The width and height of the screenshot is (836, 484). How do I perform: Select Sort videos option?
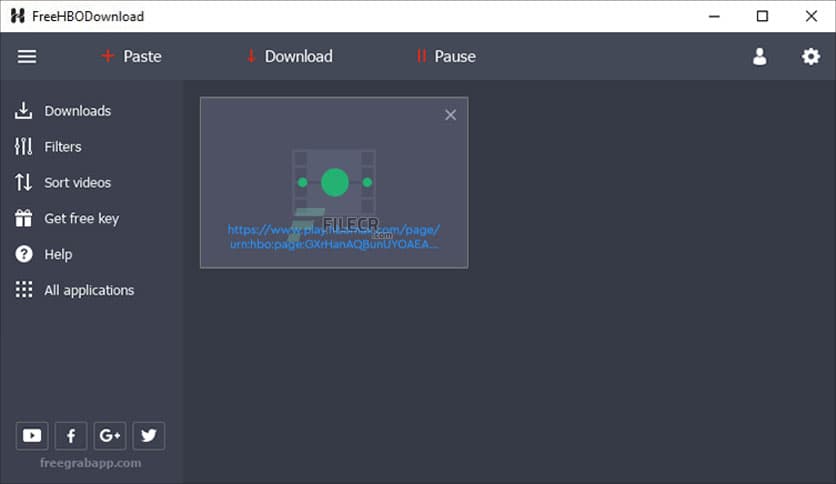point(63,182)
